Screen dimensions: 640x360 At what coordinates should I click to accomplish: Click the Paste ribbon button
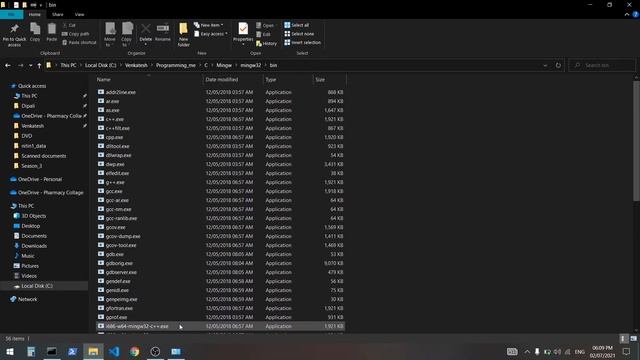pyautogui.click(x=51, y=32)
